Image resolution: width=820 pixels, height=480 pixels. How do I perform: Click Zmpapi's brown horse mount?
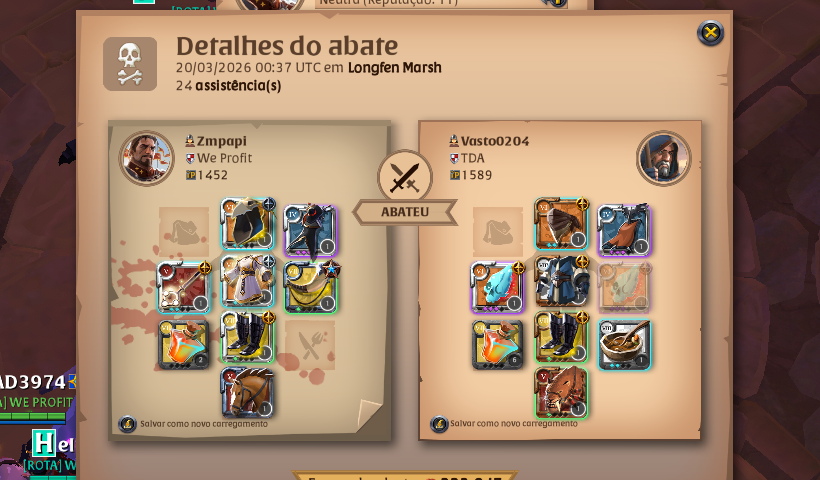click(247, 392)
